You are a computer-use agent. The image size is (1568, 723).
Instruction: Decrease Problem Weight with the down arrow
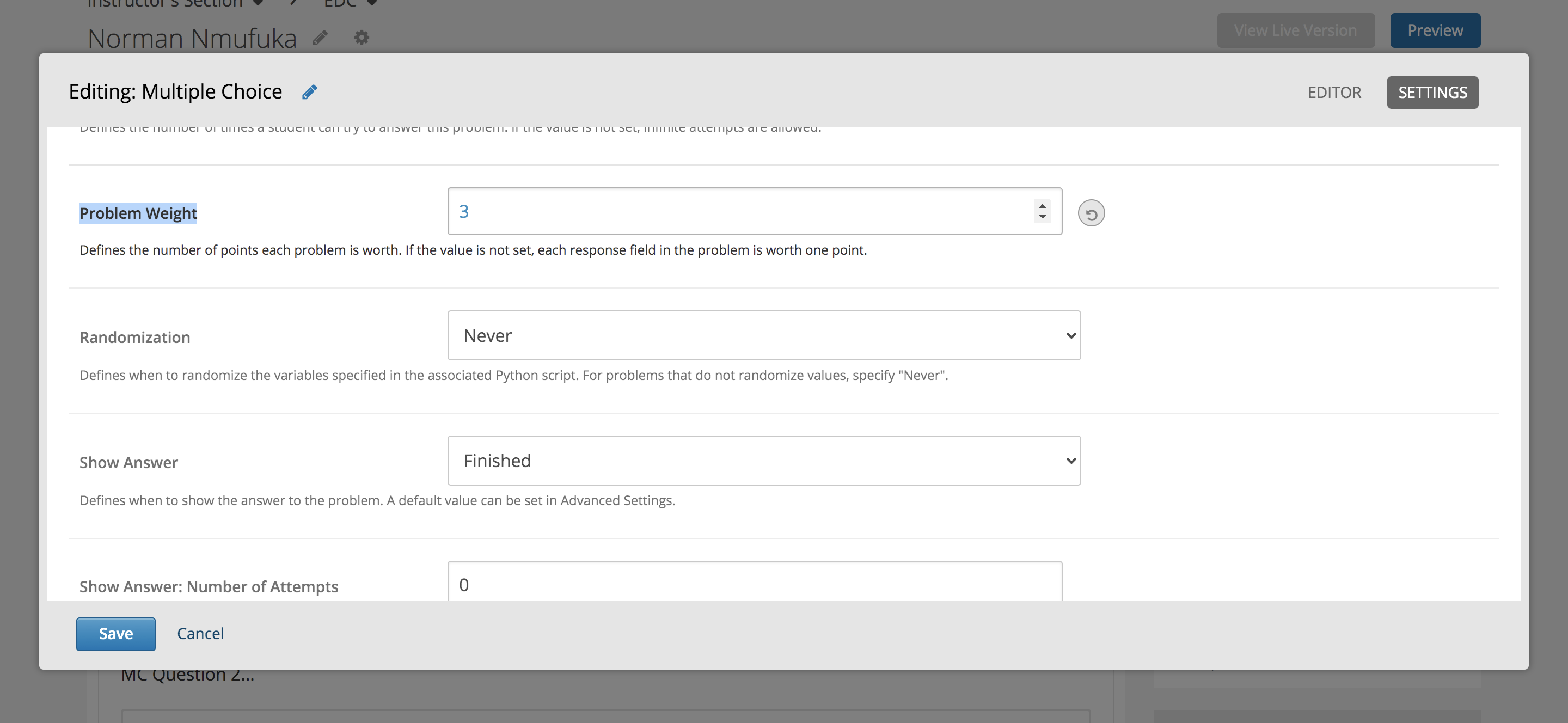[x=1042, y=217]
